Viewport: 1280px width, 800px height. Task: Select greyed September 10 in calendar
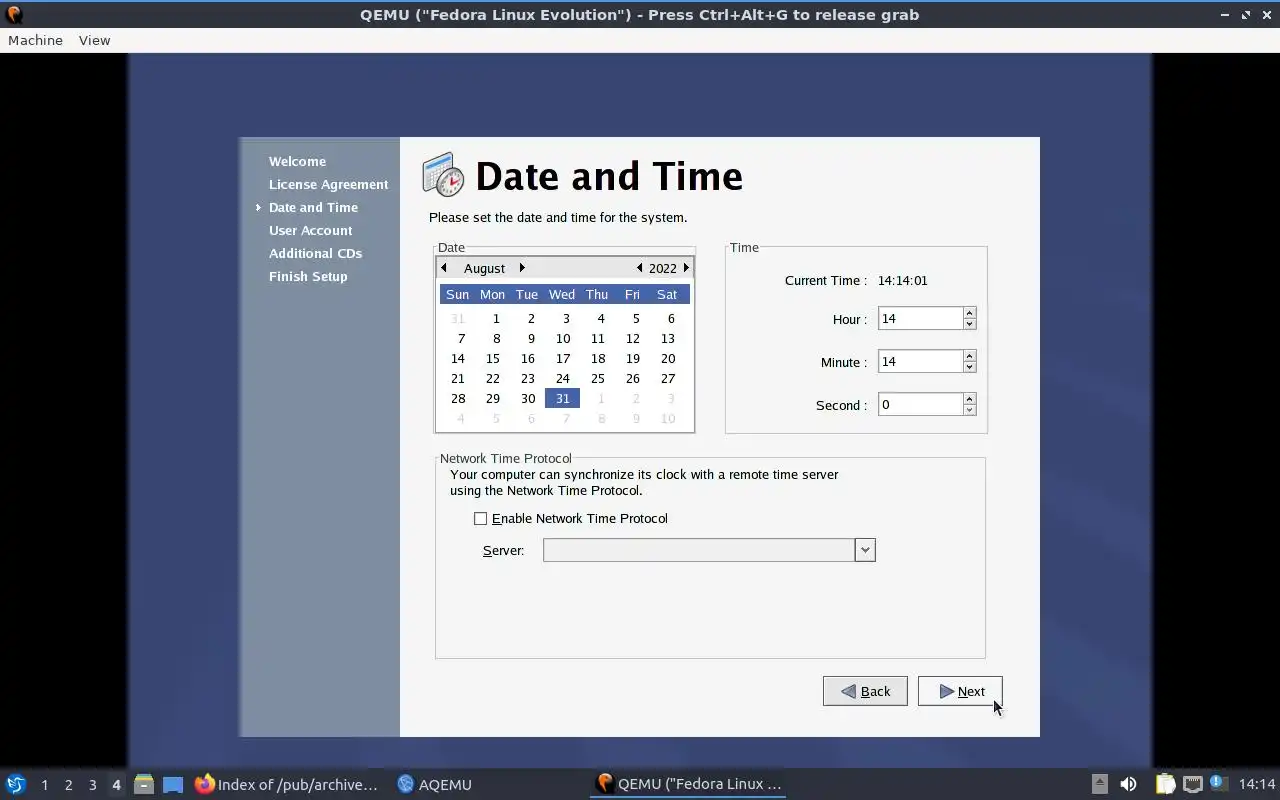pos(668,418)
